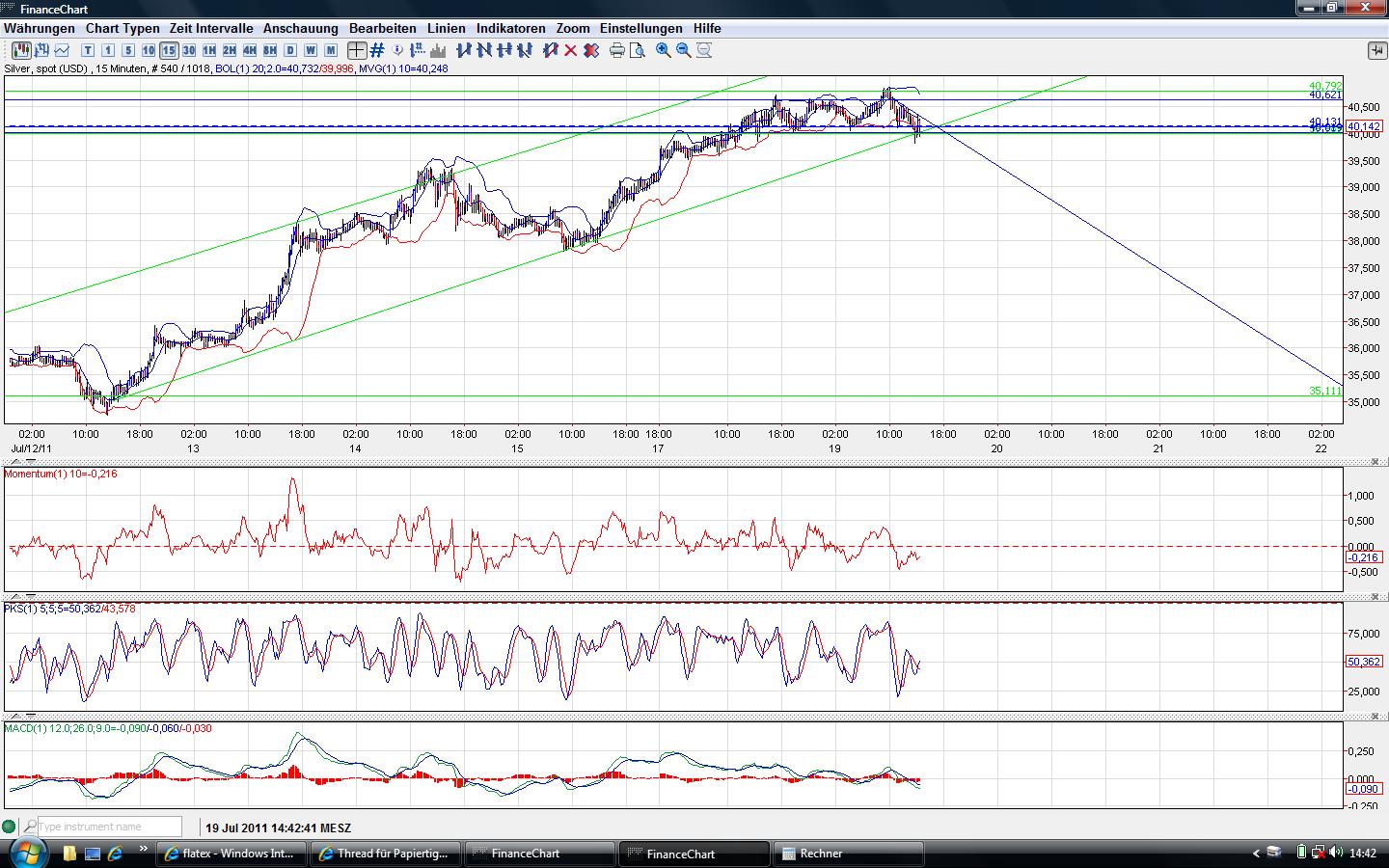Click the Type instrument name search field
Viewport: 1389px width, 868px height.
point(109,827)
